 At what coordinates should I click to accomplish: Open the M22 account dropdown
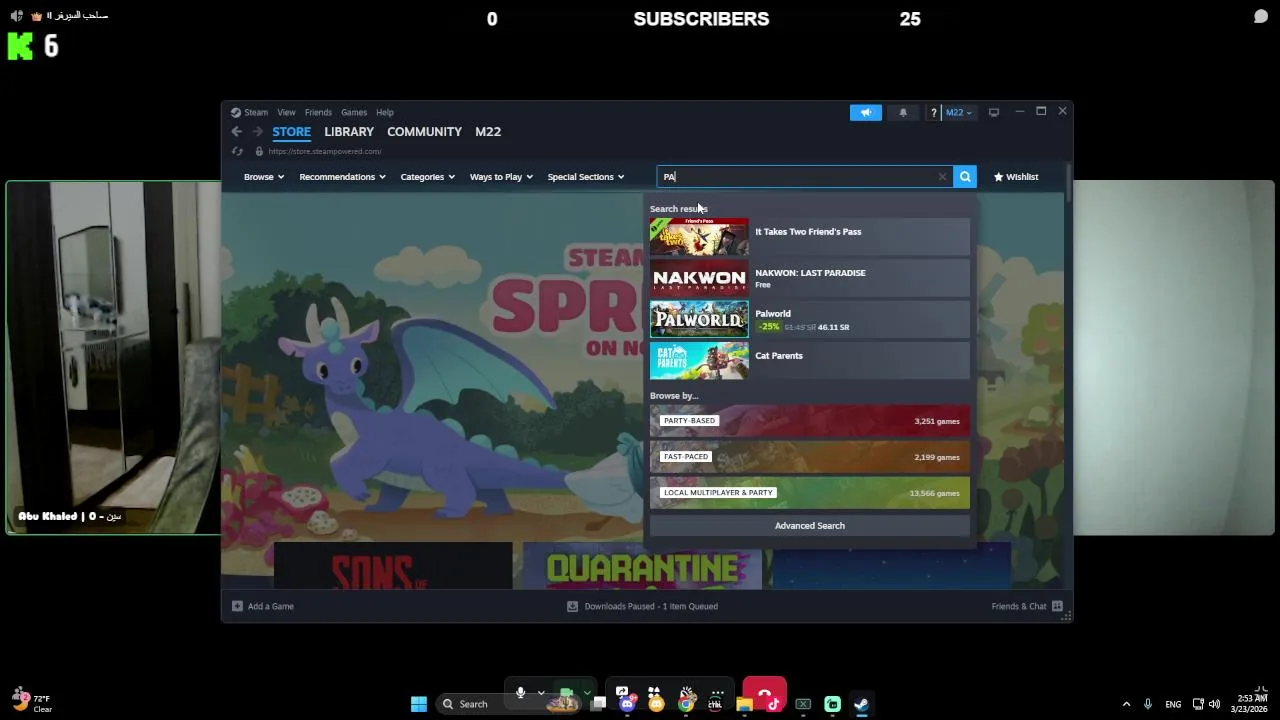point(958,112)
